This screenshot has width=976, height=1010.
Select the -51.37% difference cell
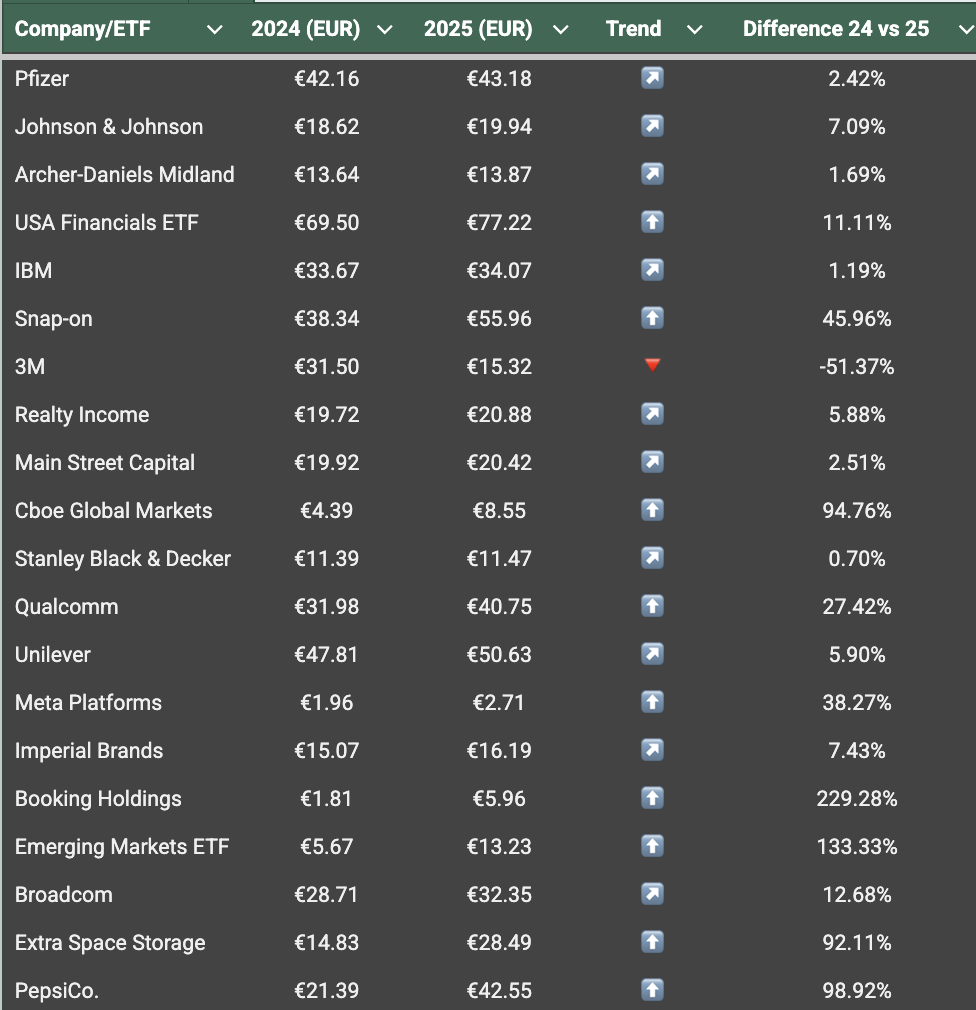857,367
